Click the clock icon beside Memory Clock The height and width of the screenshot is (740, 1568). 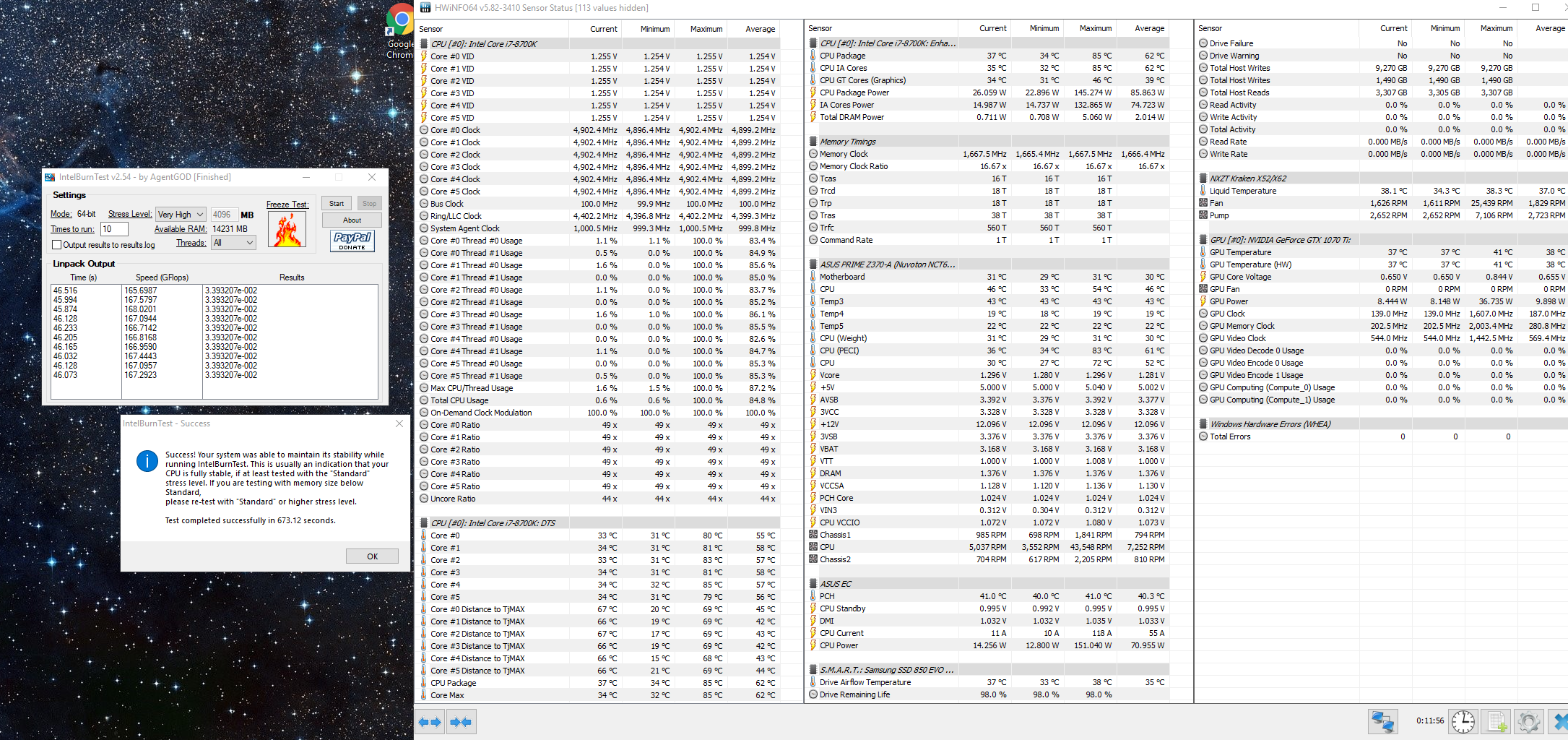tap(813, 154)
